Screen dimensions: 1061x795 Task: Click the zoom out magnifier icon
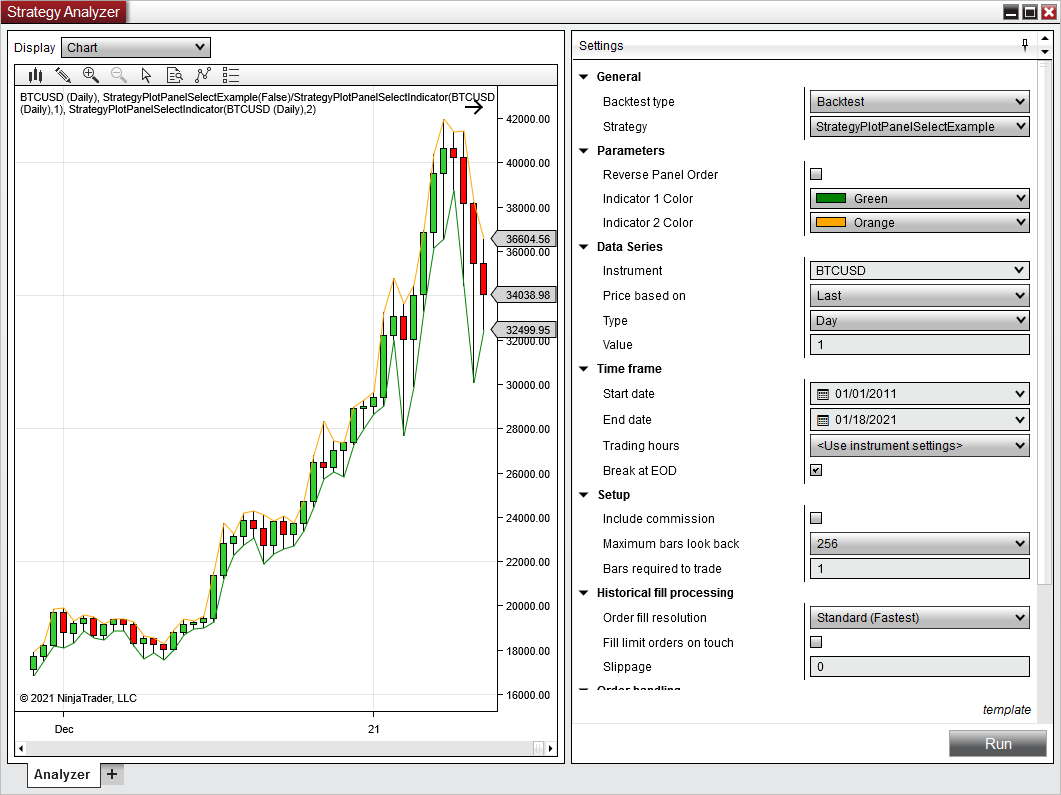(118, 75)
